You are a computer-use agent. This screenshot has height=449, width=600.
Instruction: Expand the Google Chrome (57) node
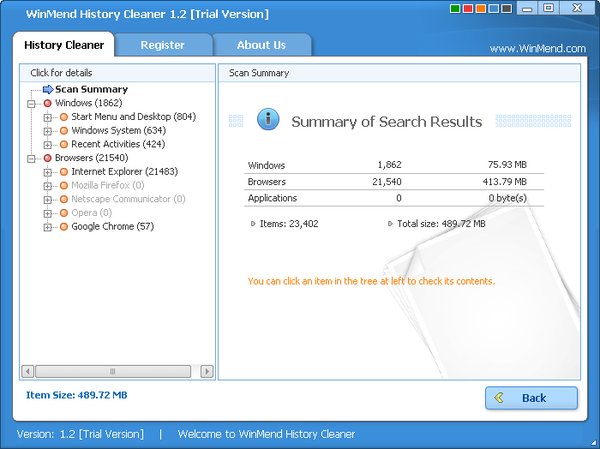[x=47, y=228]
